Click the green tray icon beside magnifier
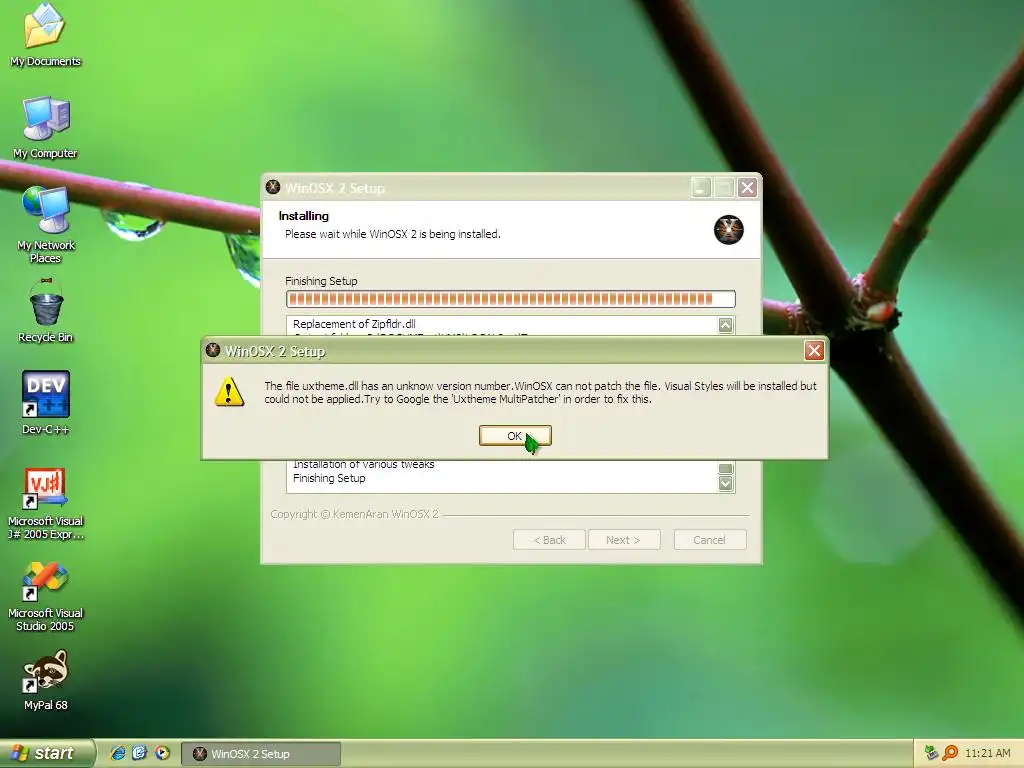 click(931, 753)
